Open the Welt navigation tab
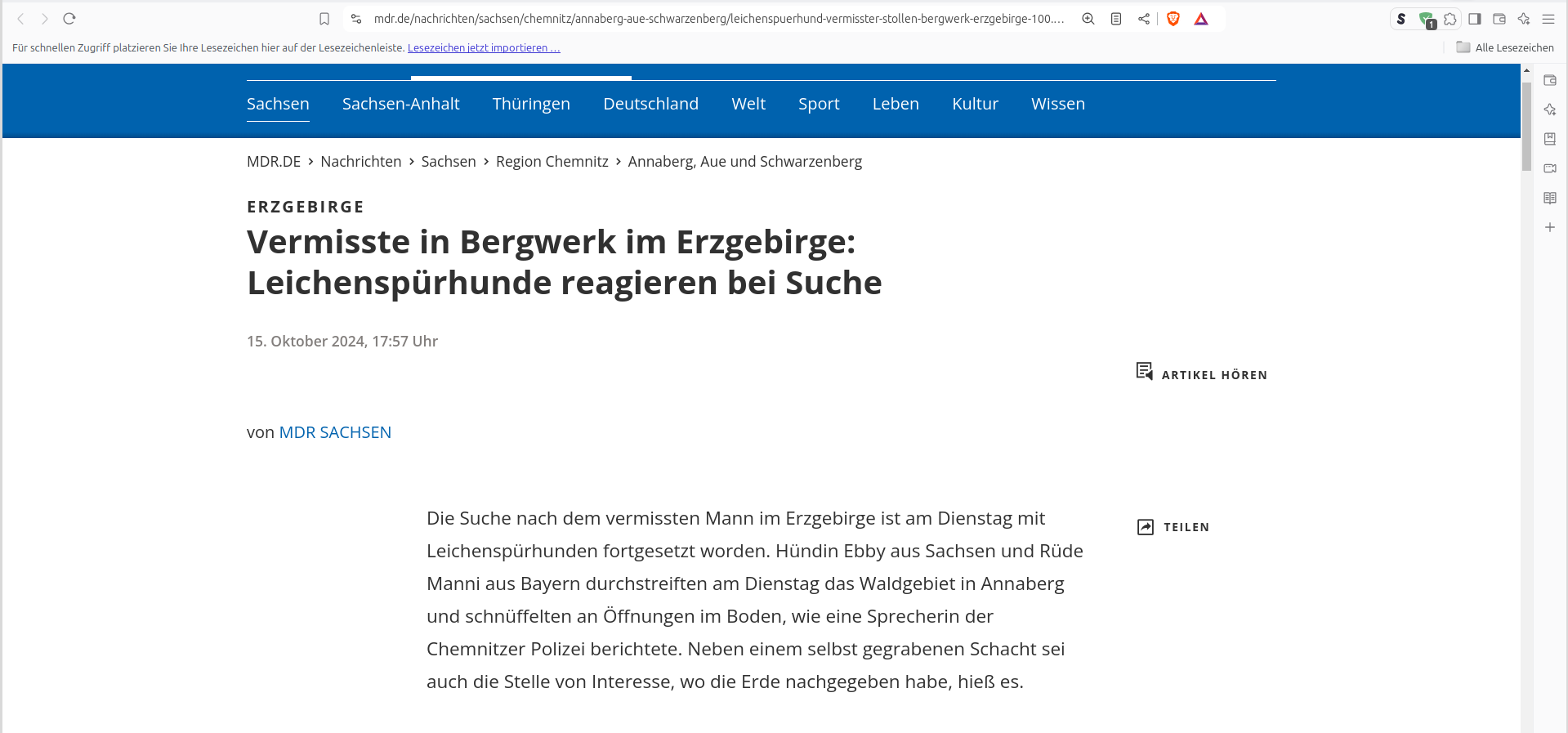This screenshot has width=1568, height=733. tap(748, 104)
